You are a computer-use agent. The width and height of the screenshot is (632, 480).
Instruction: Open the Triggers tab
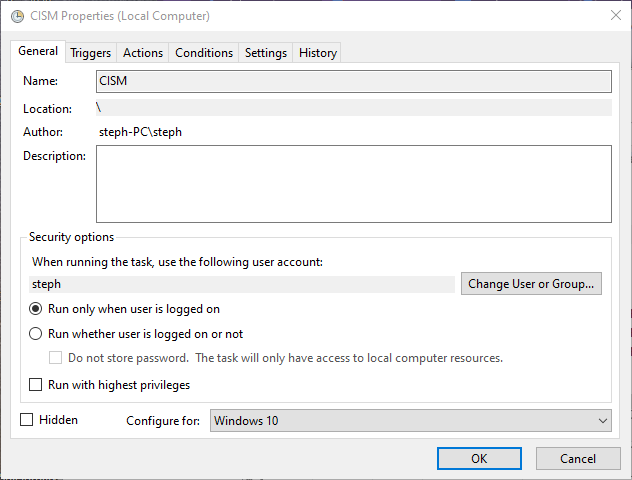pos(90,53)
